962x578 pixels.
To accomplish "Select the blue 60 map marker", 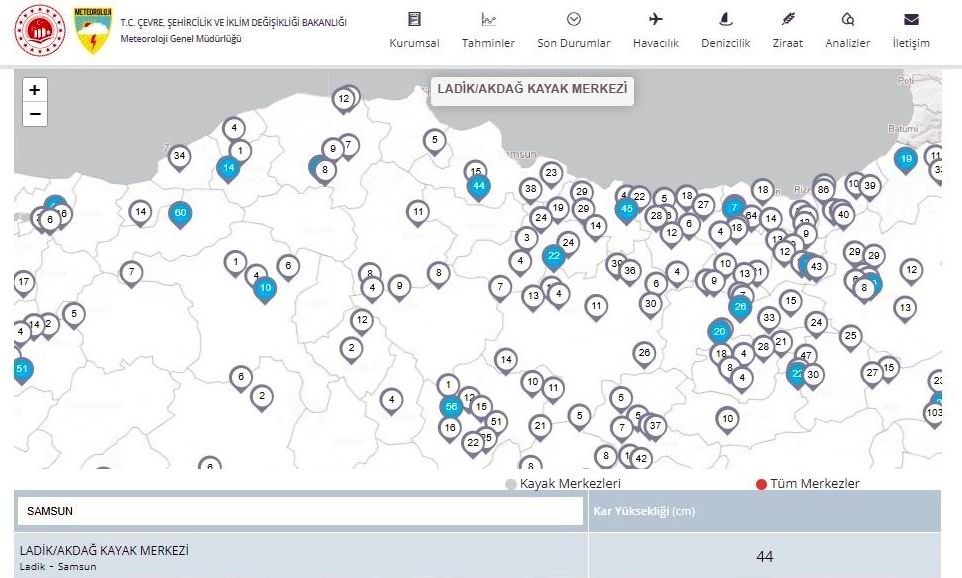I will [180, 213].
